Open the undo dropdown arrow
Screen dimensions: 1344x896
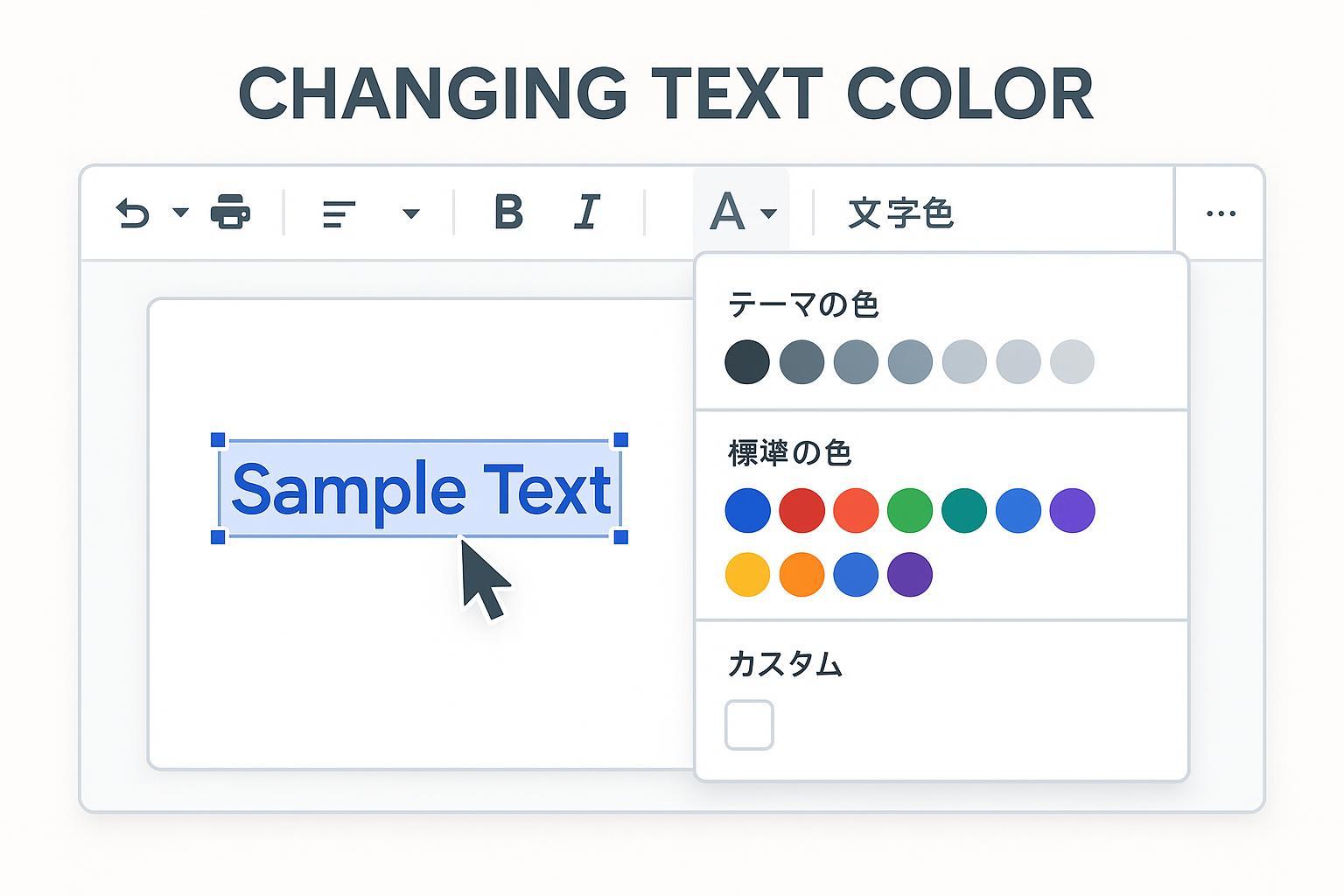[x=181, y=212]
